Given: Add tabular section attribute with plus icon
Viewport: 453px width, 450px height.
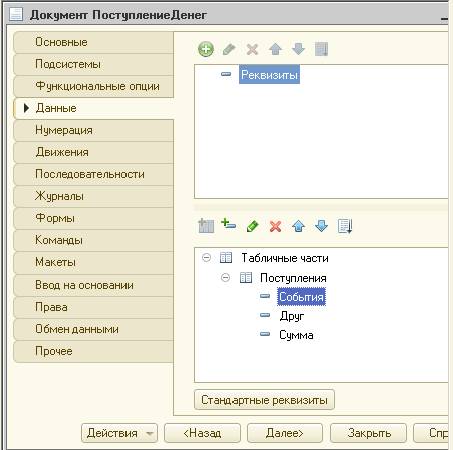Looking at the screenshot, I should [x=229, y=224].
